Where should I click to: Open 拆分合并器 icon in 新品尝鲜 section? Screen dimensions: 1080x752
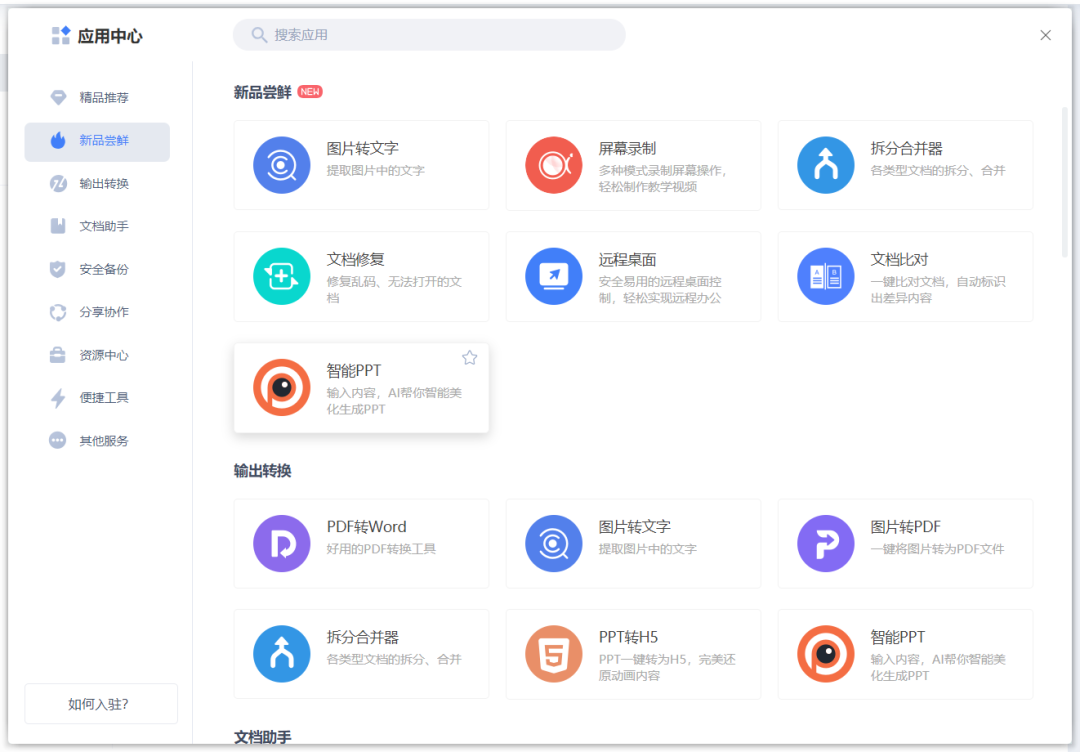point(826,165)
